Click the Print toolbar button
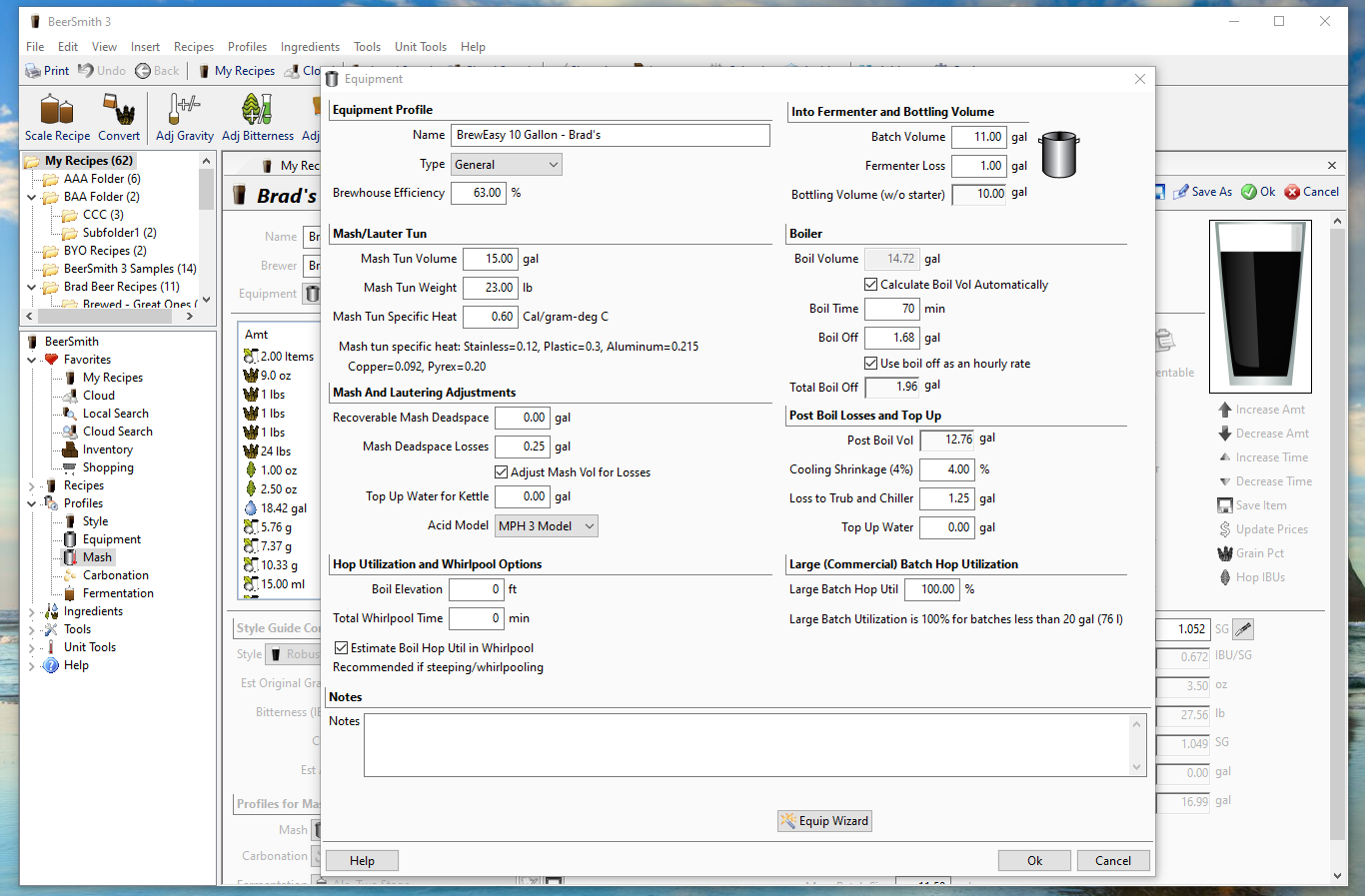This screenshot has height=896, width=1365. [x=47, y=71]
